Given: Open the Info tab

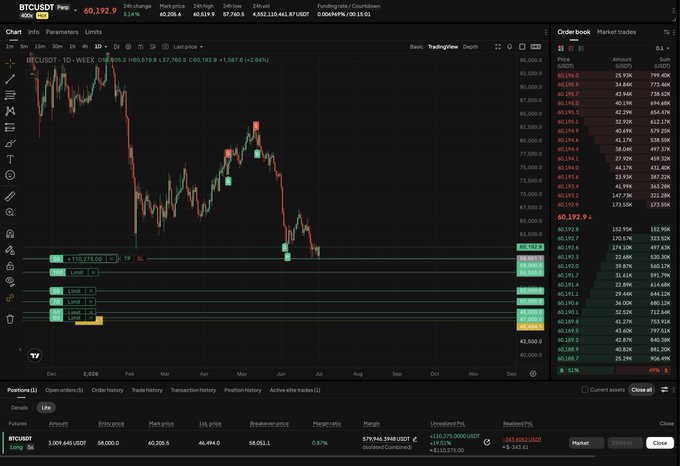Looking at the screenshot, I should [33, 32].
